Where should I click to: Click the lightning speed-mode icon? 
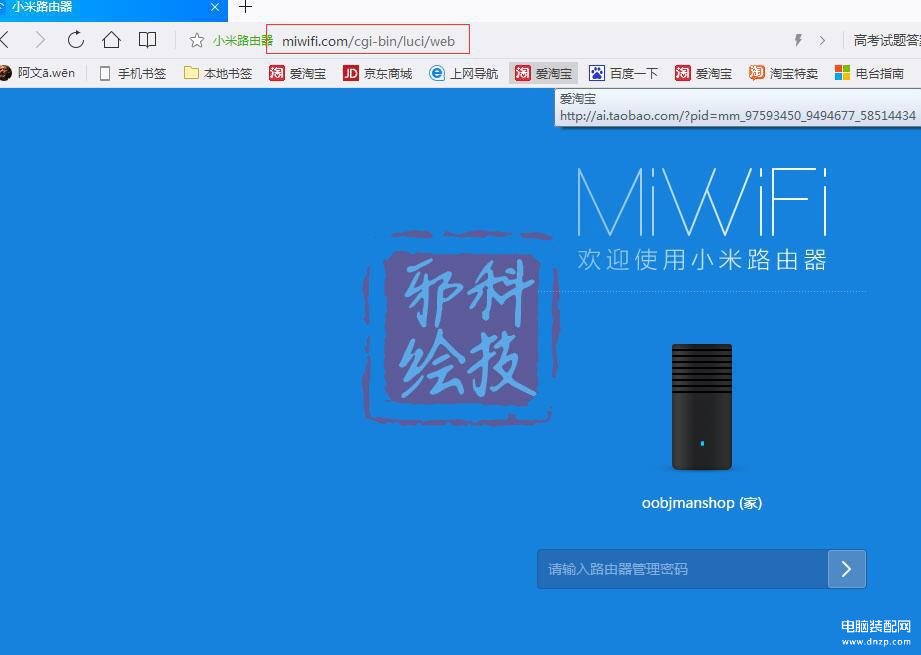798,40
